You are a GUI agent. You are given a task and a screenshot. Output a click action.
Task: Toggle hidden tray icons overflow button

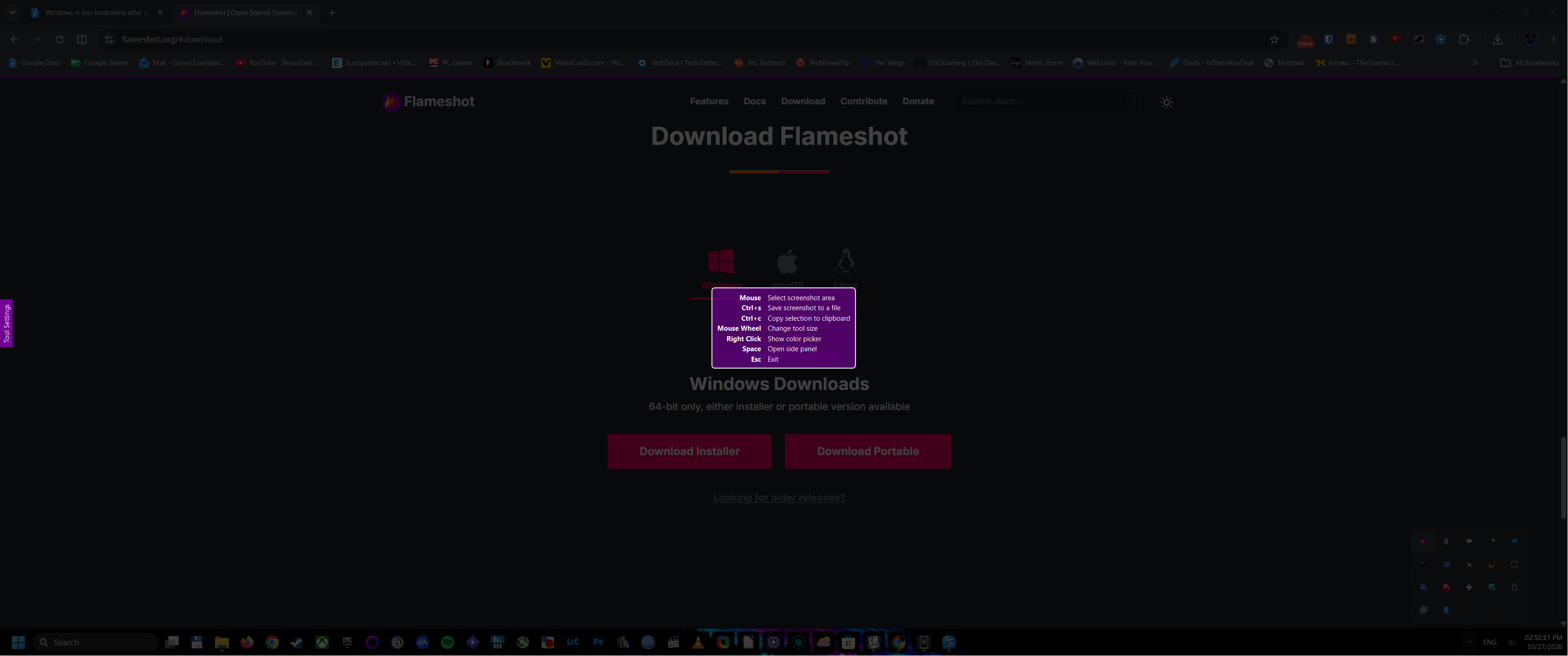[x=1470, y=642]
